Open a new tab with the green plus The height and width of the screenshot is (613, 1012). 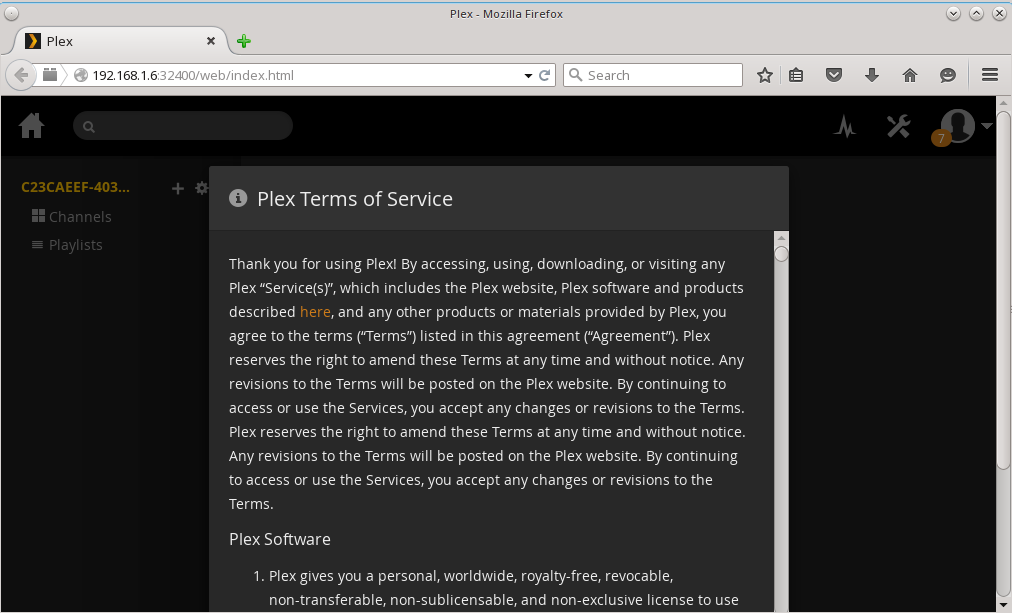point(243,41)
